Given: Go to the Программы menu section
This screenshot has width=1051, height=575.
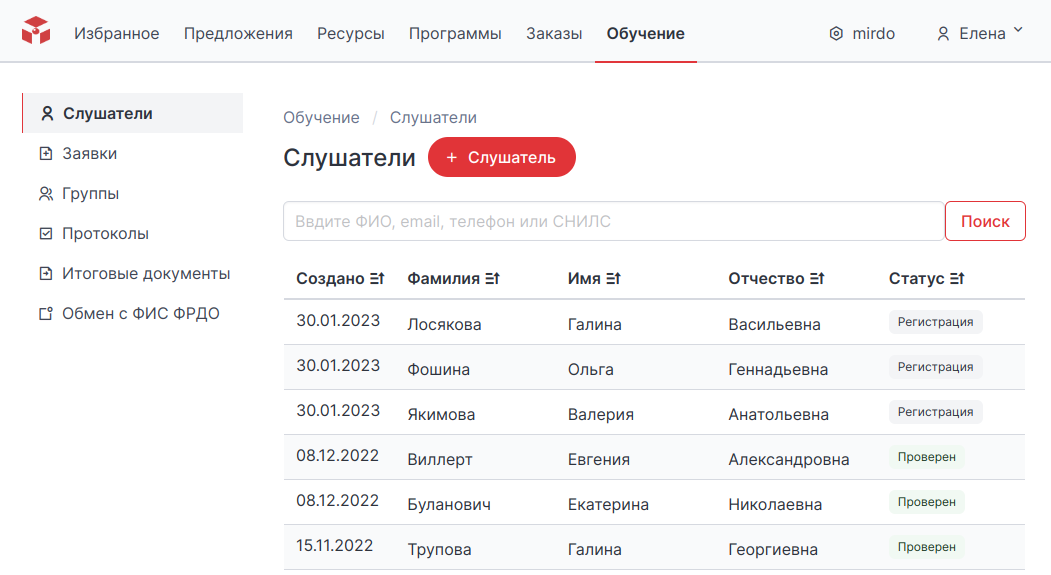Looking at the screenshot, I should (x=455, y=33).
